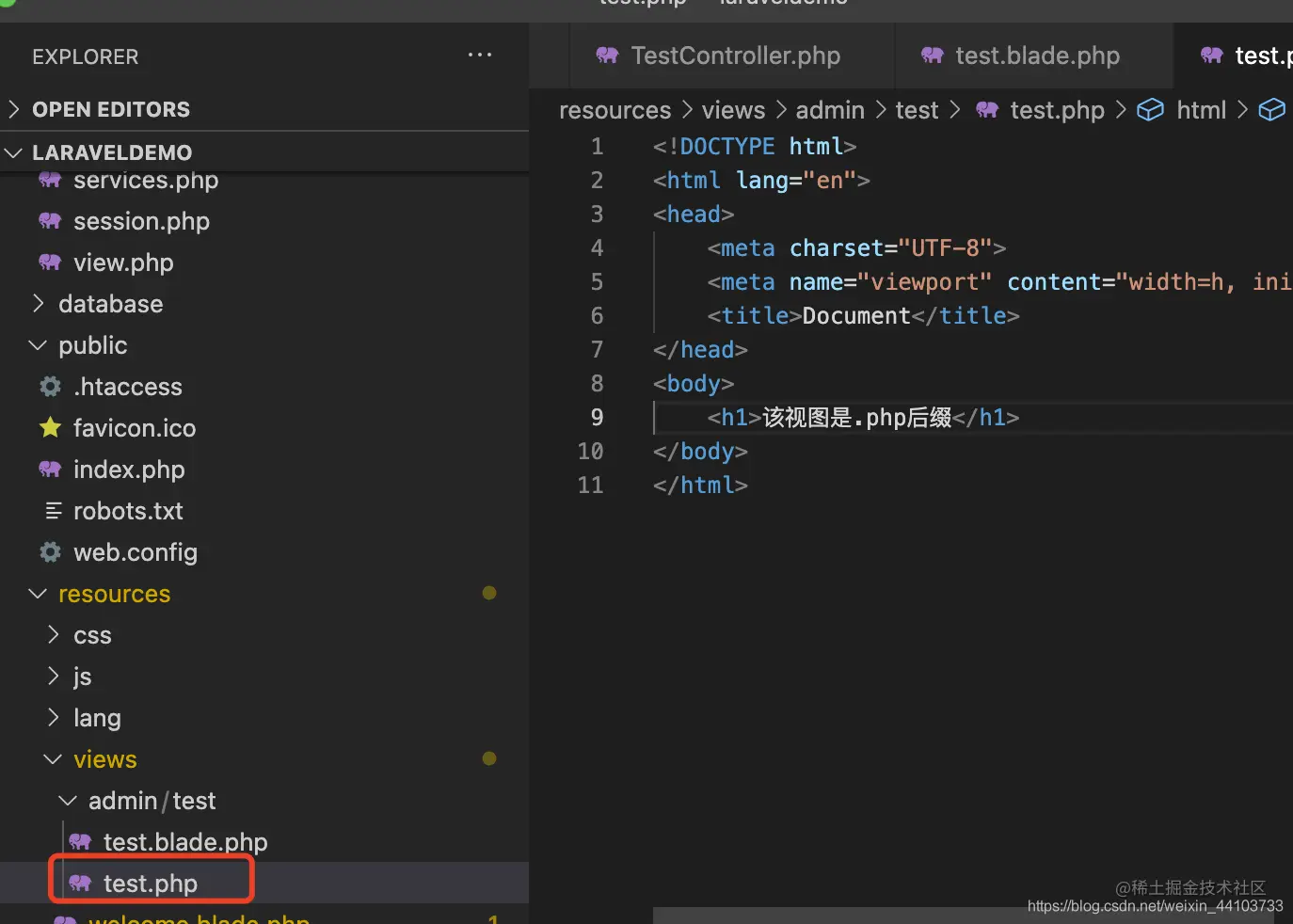Open the Explorer more actions ellipsis menu
The width and height of the screenshot is (1293, 924).
coord(480,56)
